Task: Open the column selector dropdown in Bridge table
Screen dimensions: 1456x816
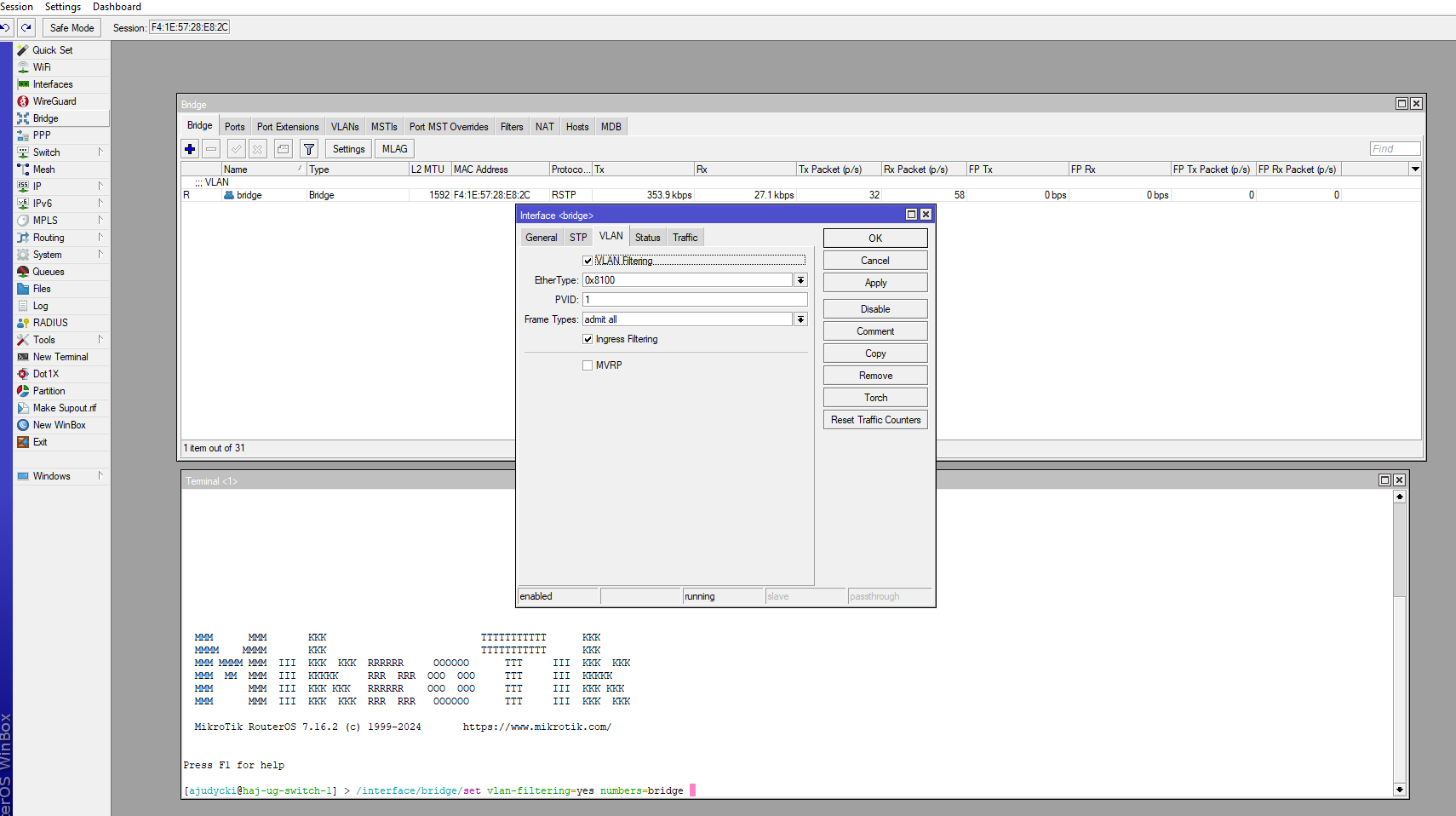Action: (x=1415, y=170)
